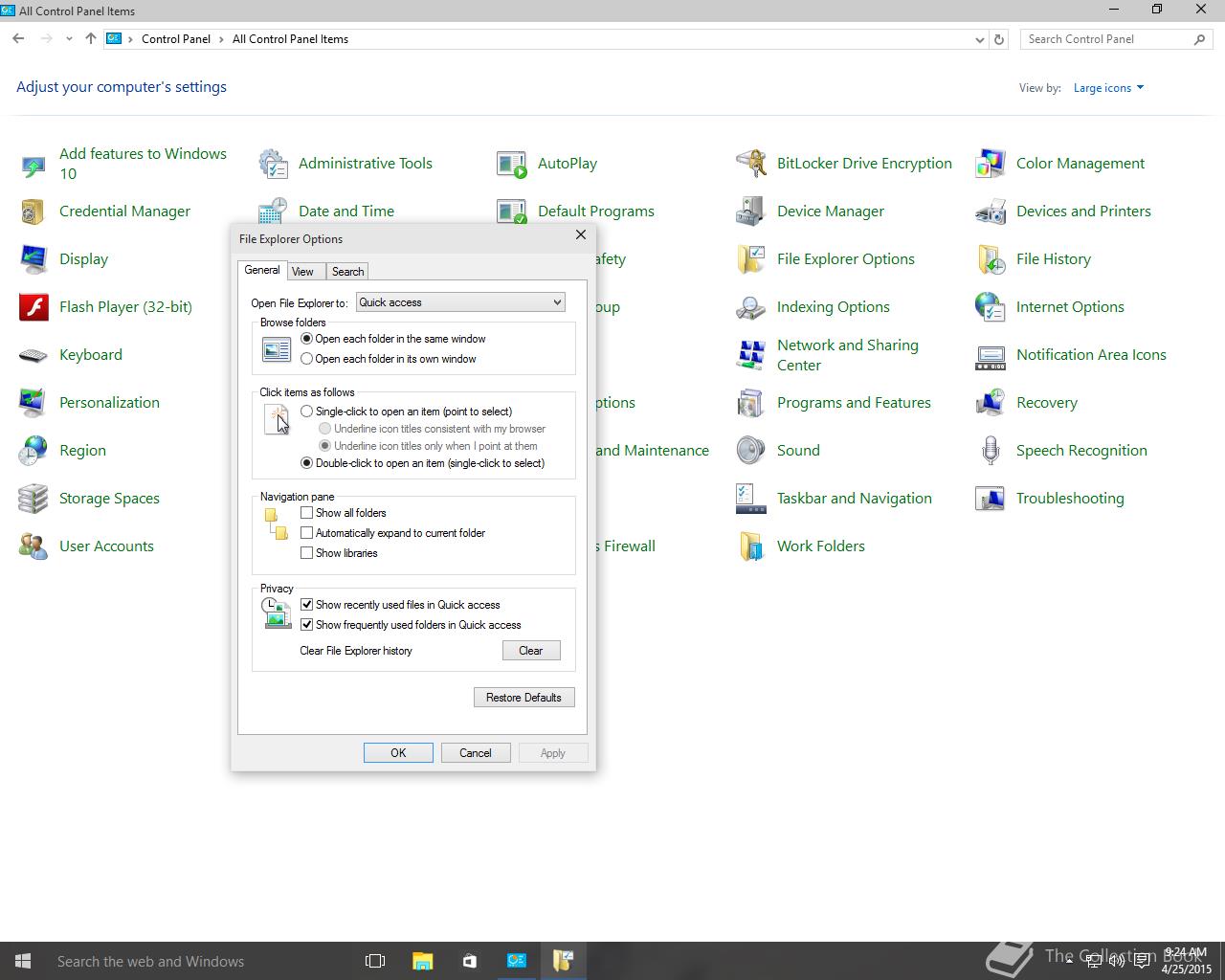The width and height of the screenshot is (1225, 980).
Task: Go back with the Back arrow
Action: click(18, 39)
